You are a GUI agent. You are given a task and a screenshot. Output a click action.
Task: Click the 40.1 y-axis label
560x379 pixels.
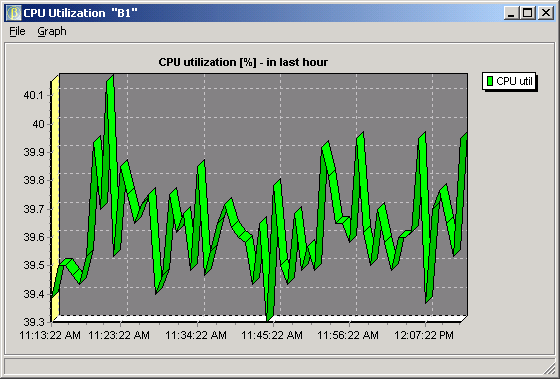pyautogui.click(x=33, y=95)
